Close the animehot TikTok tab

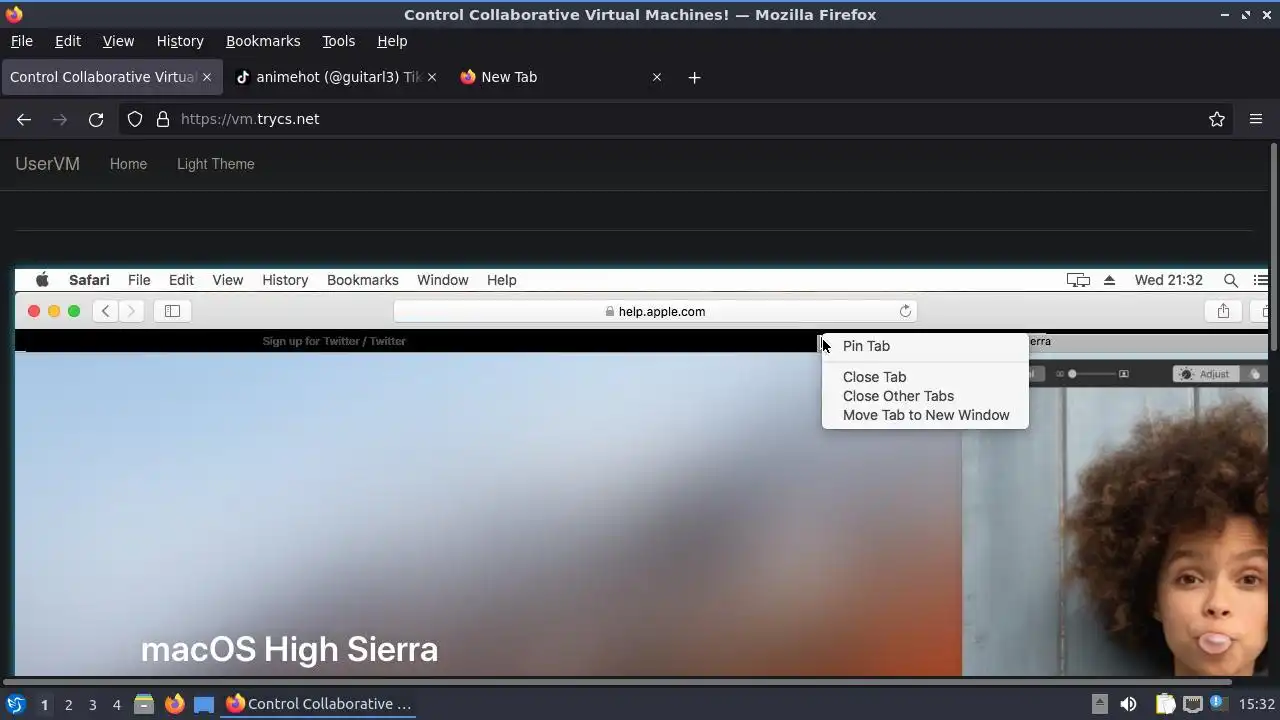(432, 77)
